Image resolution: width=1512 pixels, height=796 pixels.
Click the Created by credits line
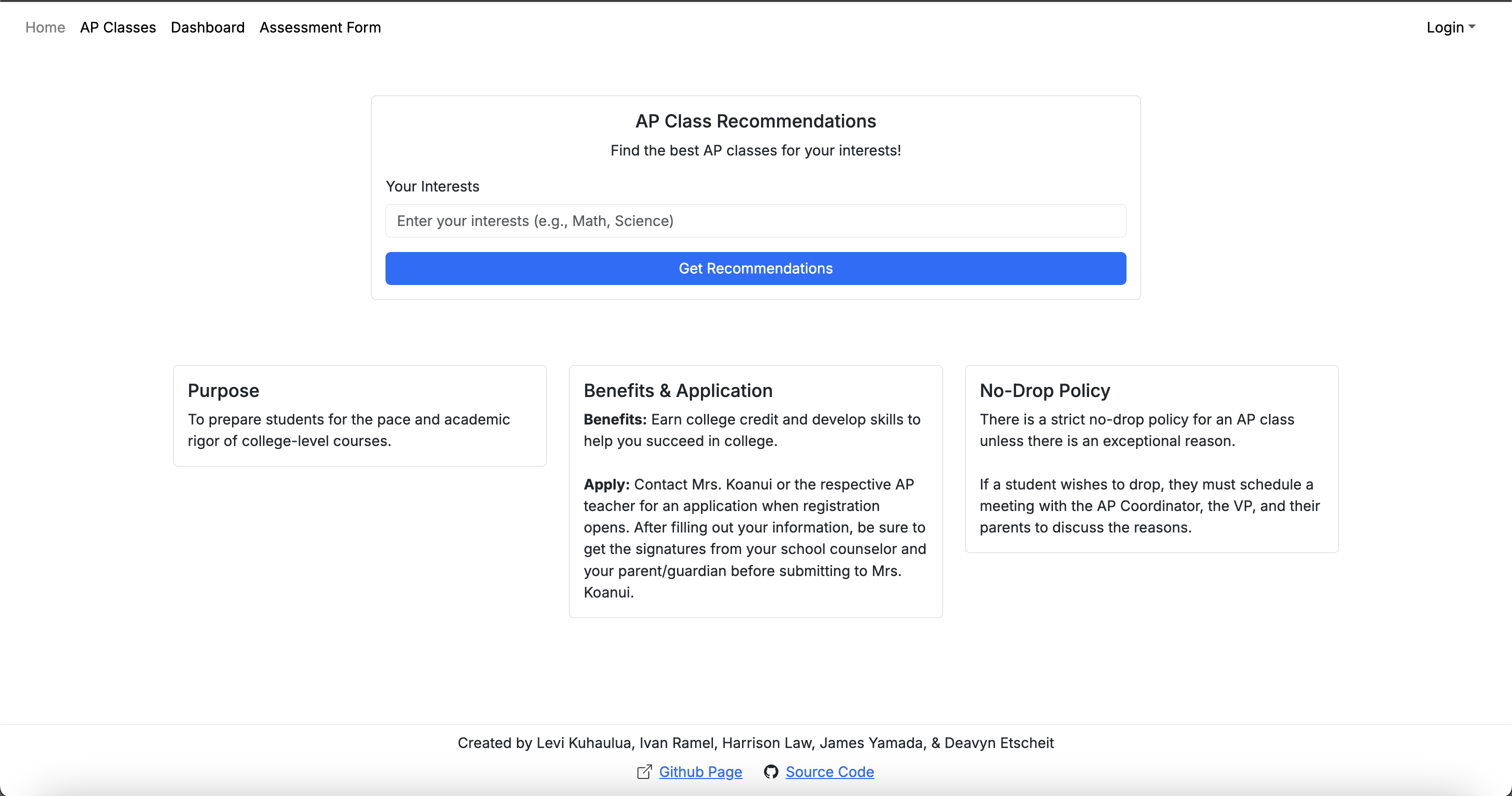tap(755, 742)
